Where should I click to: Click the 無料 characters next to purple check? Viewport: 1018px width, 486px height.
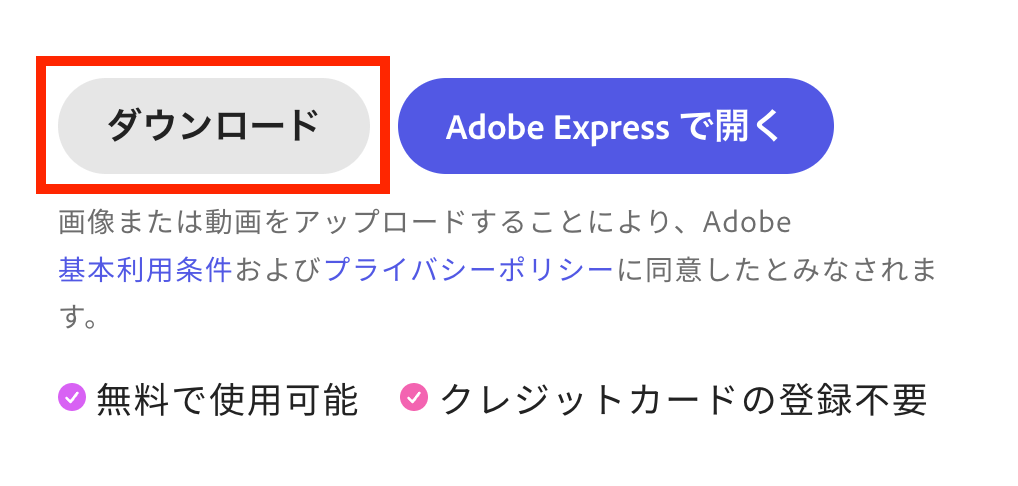(x=129, y=400)
